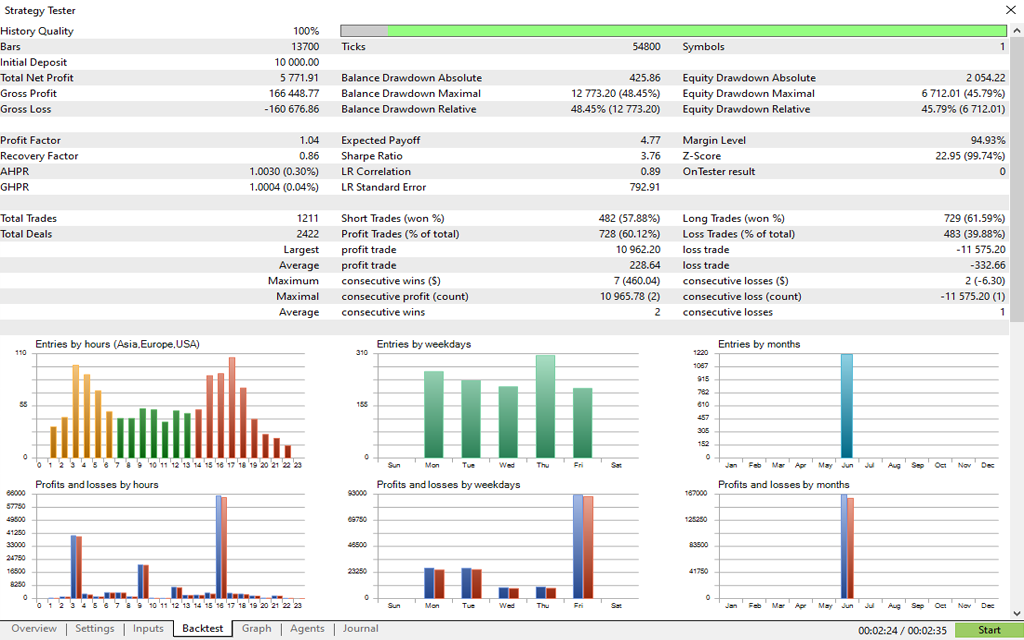Click the Jun bar in Entries by months

pyautogui.click(x=847, y=405)
